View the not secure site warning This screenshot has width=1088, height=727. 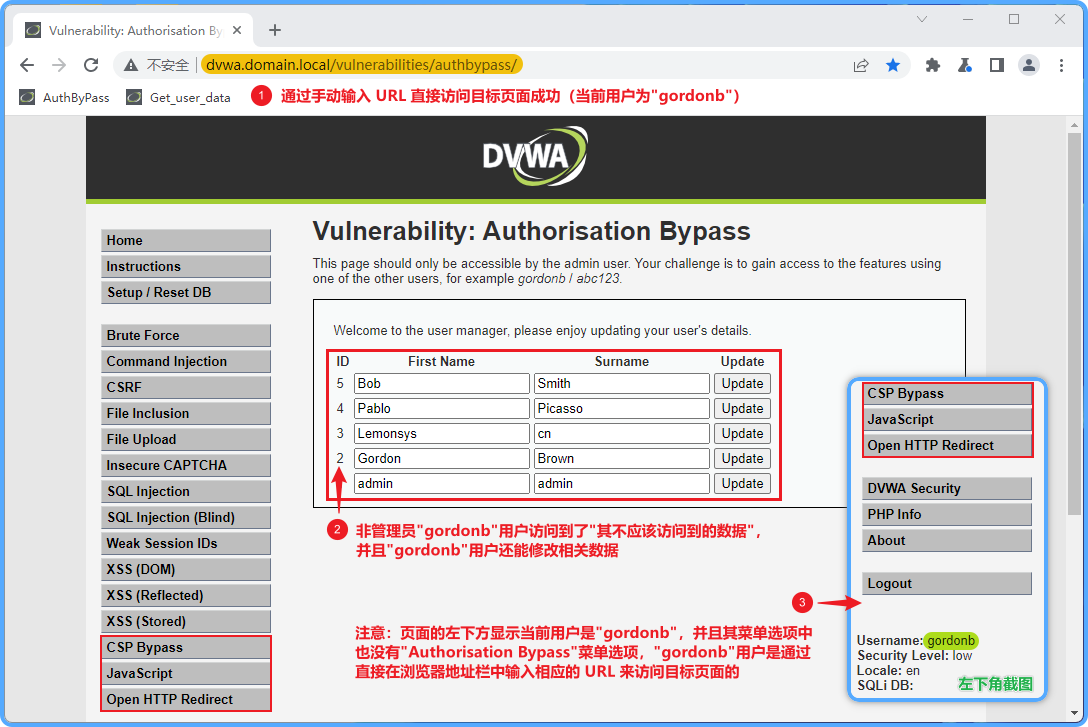[156, 65]
